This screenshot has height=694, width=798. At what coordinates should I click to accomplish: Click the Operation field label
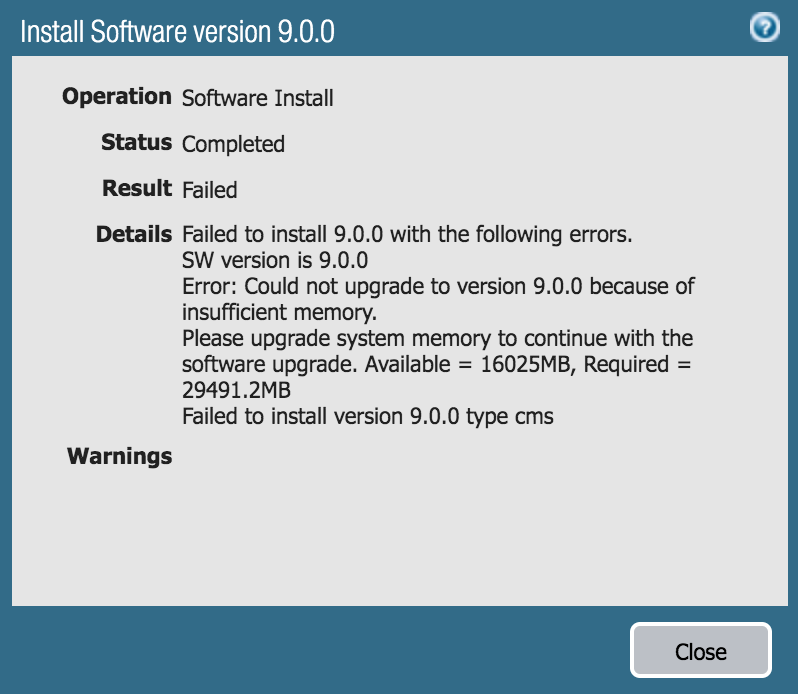[x=117, y=97]
